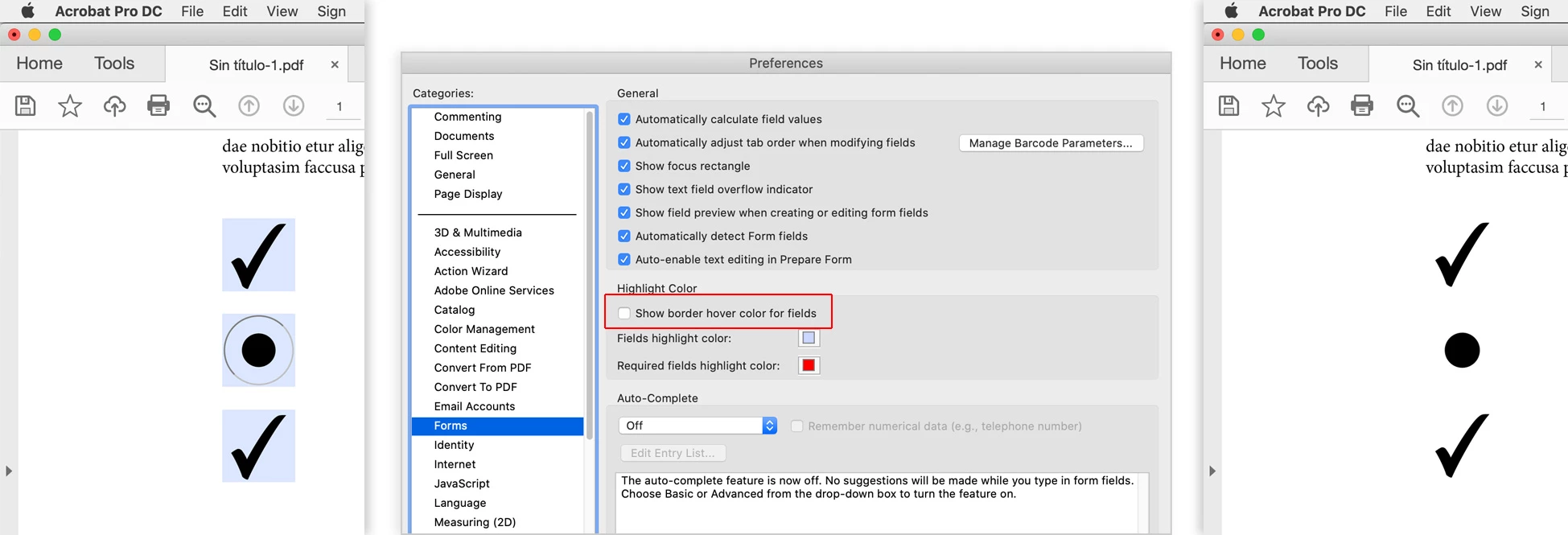The height and width of the screenshot is (535, 1568).
Task: Click star bookmark icon in left window
Action: tap(70, 105)
